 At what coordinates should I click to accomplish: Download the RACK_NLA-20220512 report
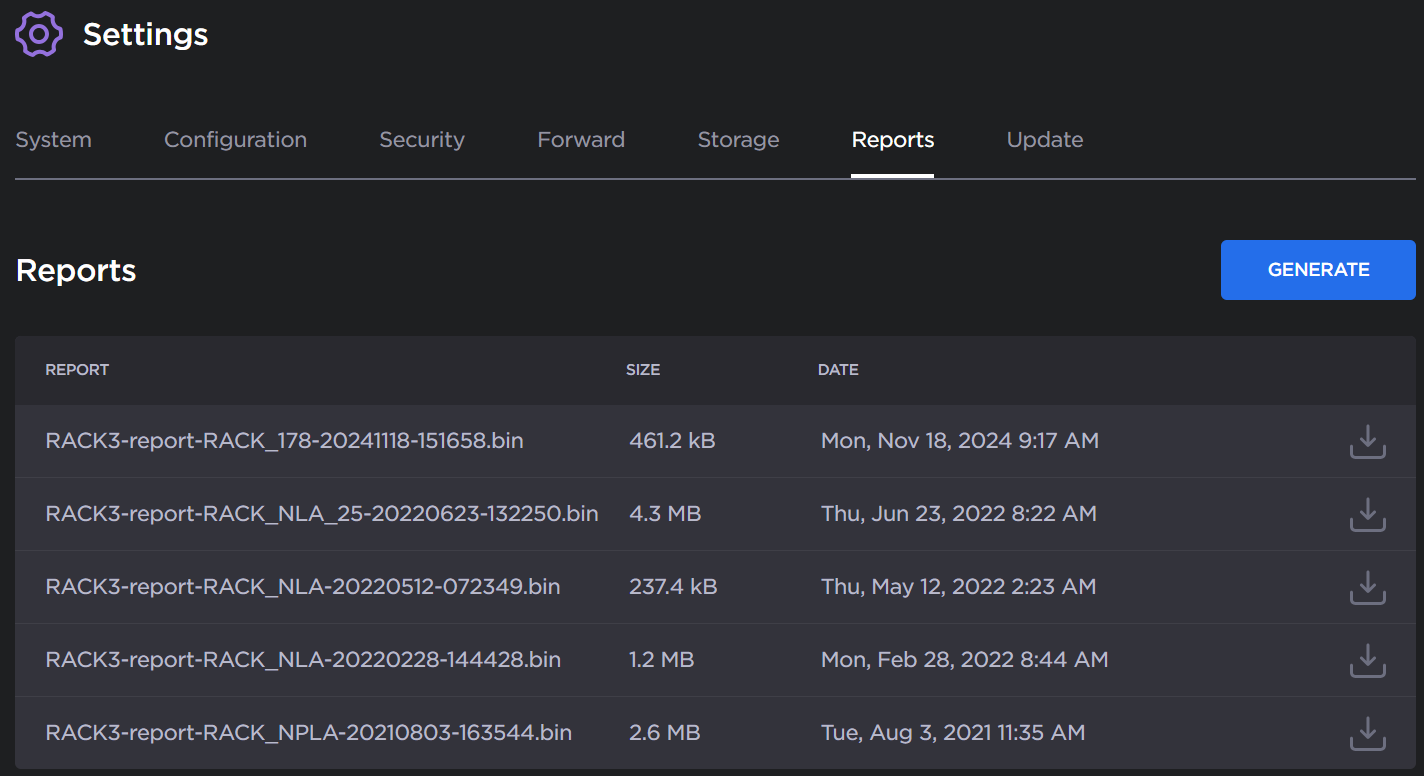click(1367, 587)
